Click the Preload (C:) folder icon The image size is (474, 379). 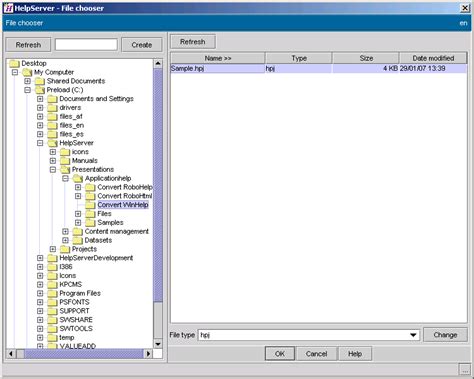pyautogui.click(x=40, y=90)
